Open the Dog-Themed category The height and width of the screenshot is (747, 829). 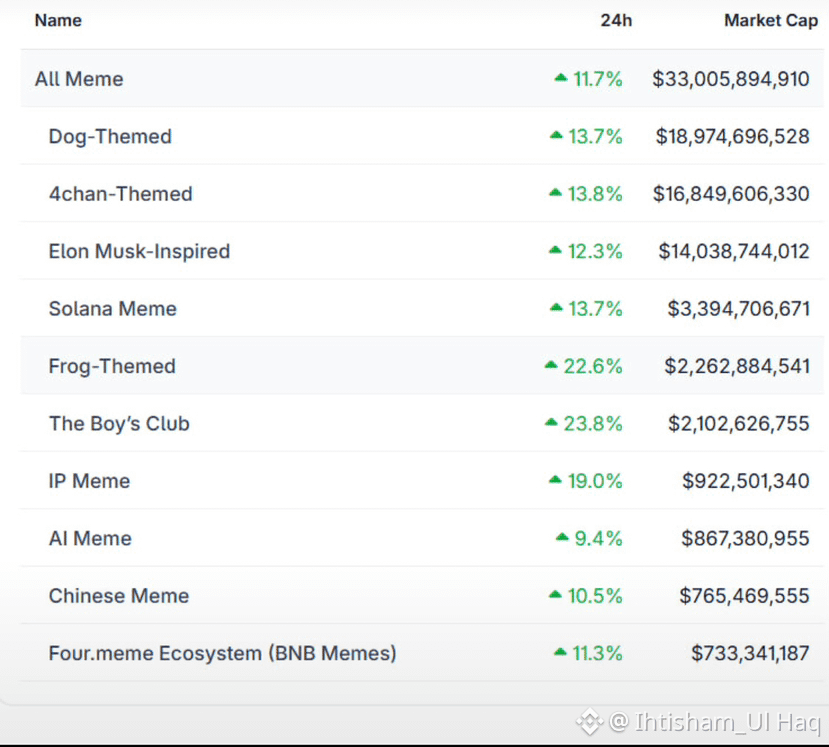point(110,136)
